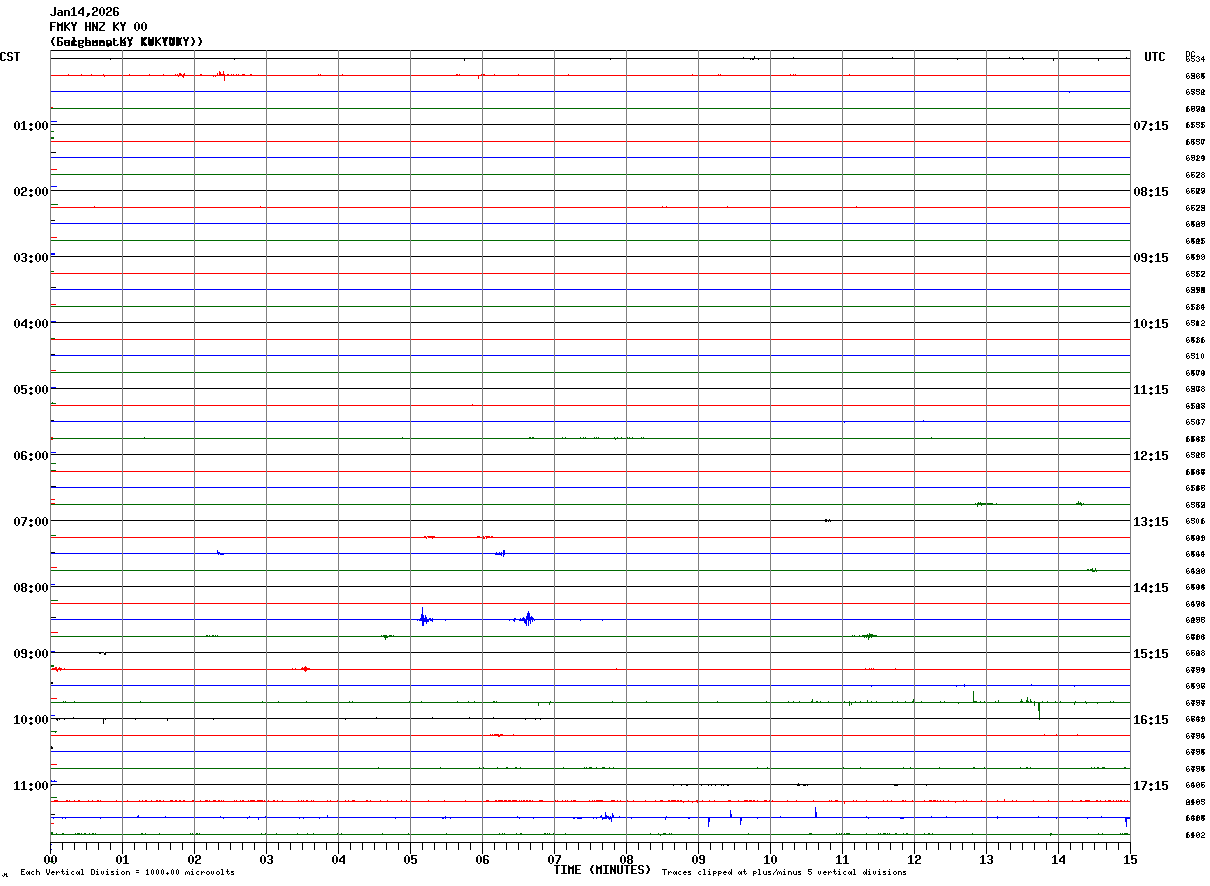Click the 16:15 UTC row label

(1151, 720)
